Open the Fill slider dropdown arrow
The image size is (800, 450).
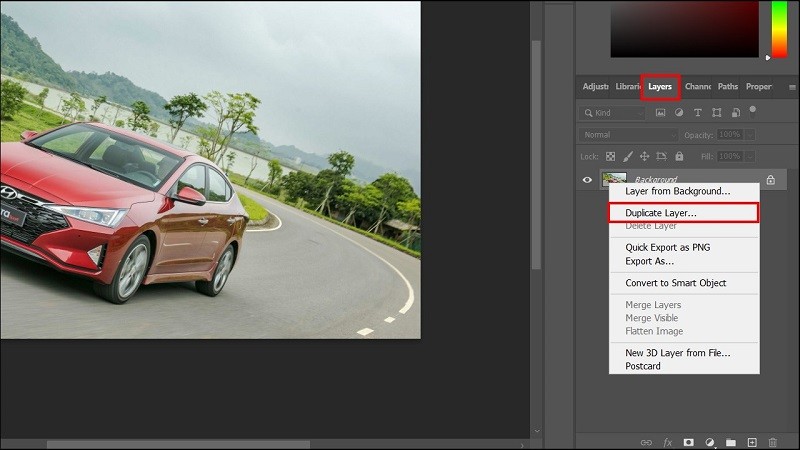pos(749,156)
